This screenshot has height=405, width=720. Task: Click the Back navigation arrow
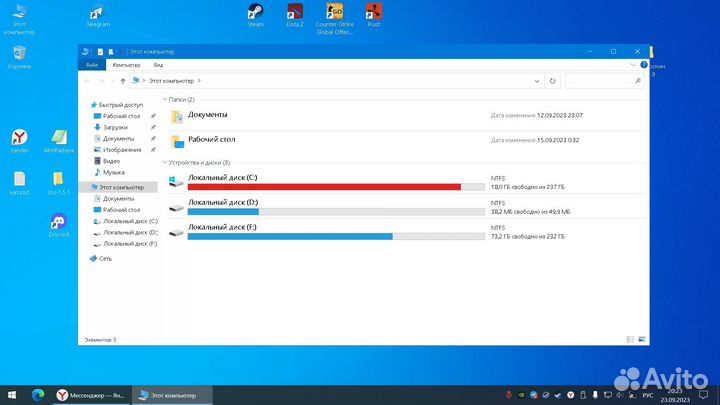tap(87, 81)
